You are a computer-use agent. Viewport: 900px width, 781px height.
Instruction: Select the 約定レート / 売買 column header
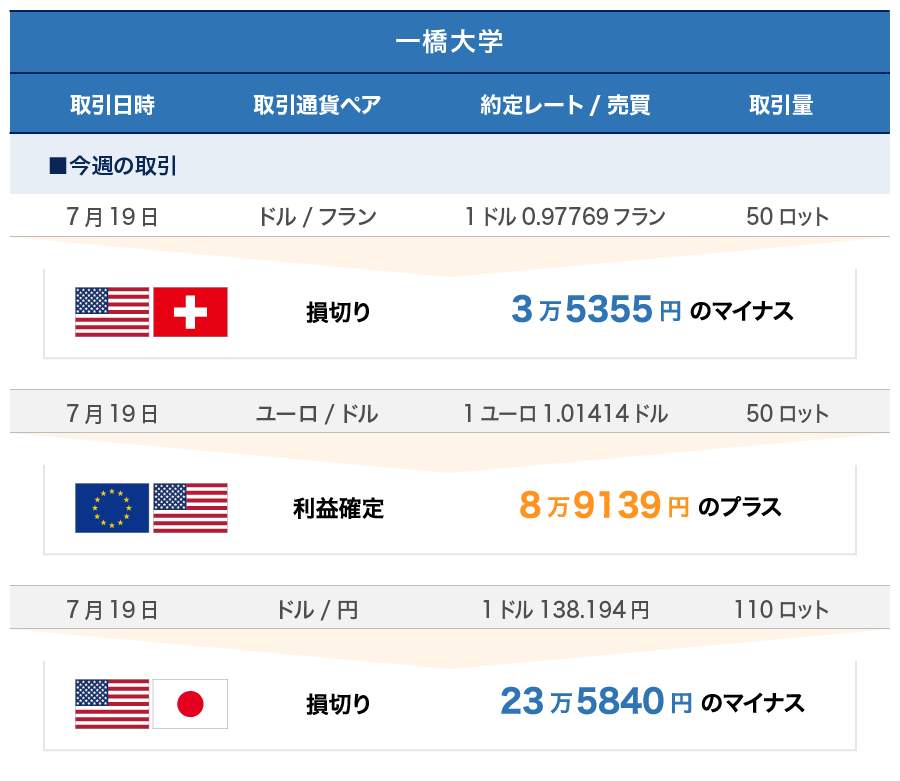pos(565,105)
